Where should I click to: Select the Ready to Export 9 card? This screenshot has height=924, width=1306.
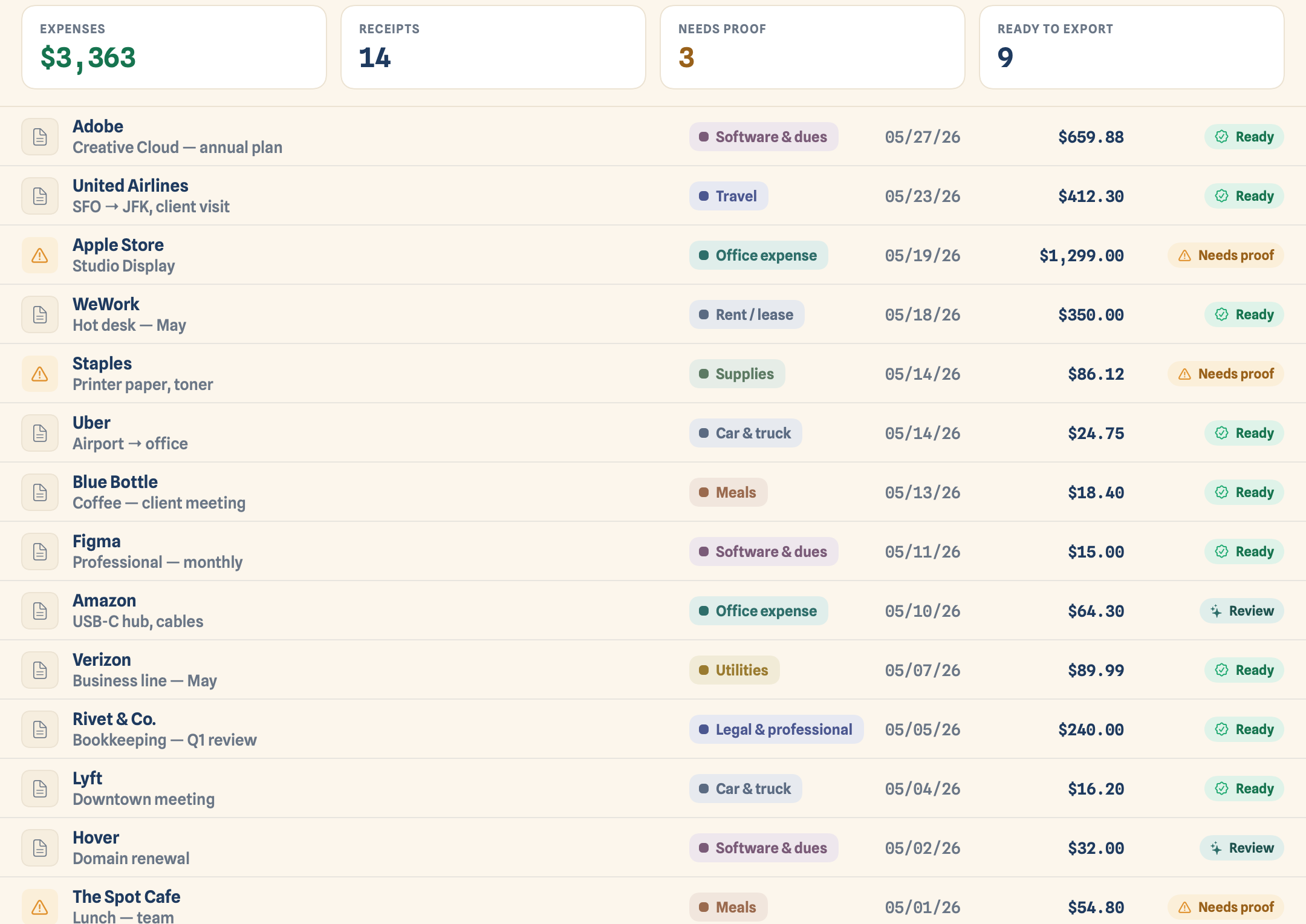(x=1132, y=47)
